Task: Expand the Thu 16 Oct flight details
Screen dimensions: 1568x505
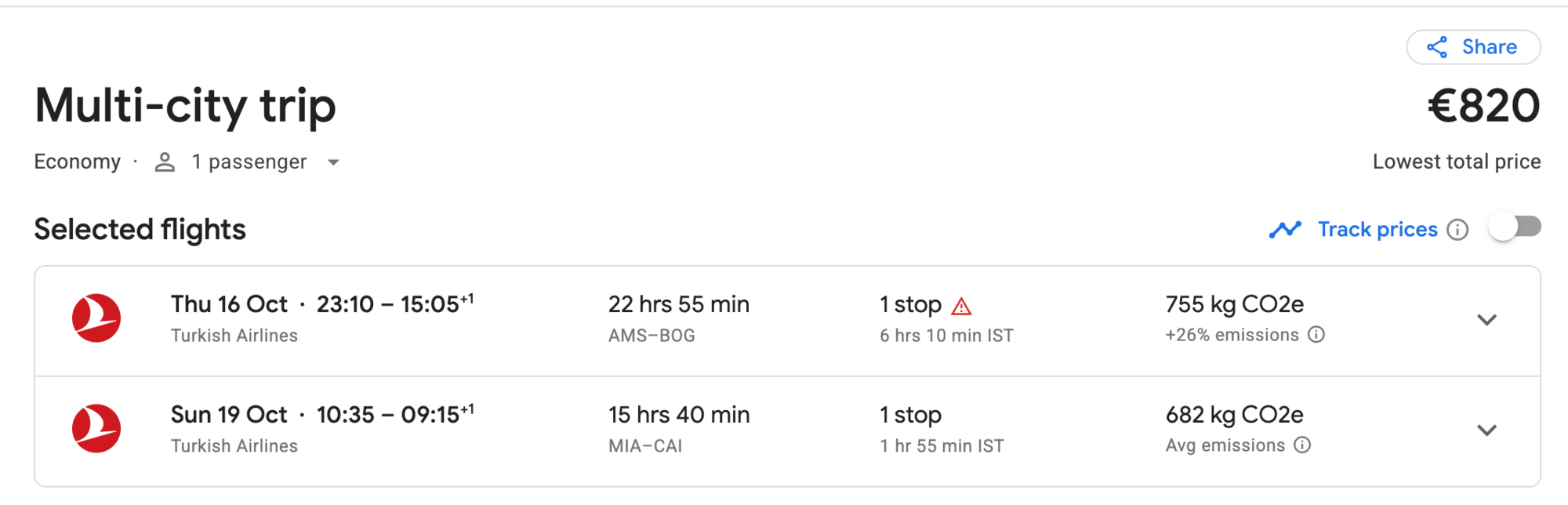Action: [1486, 320]
